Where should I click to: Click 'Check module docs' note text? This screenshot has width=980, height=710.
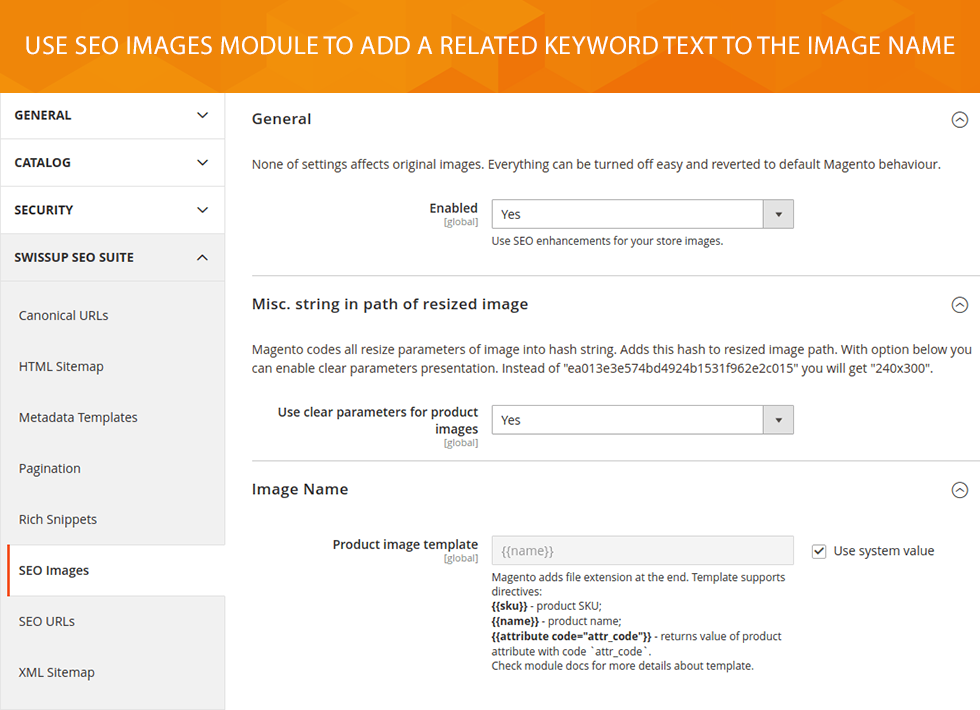point(622,666)
